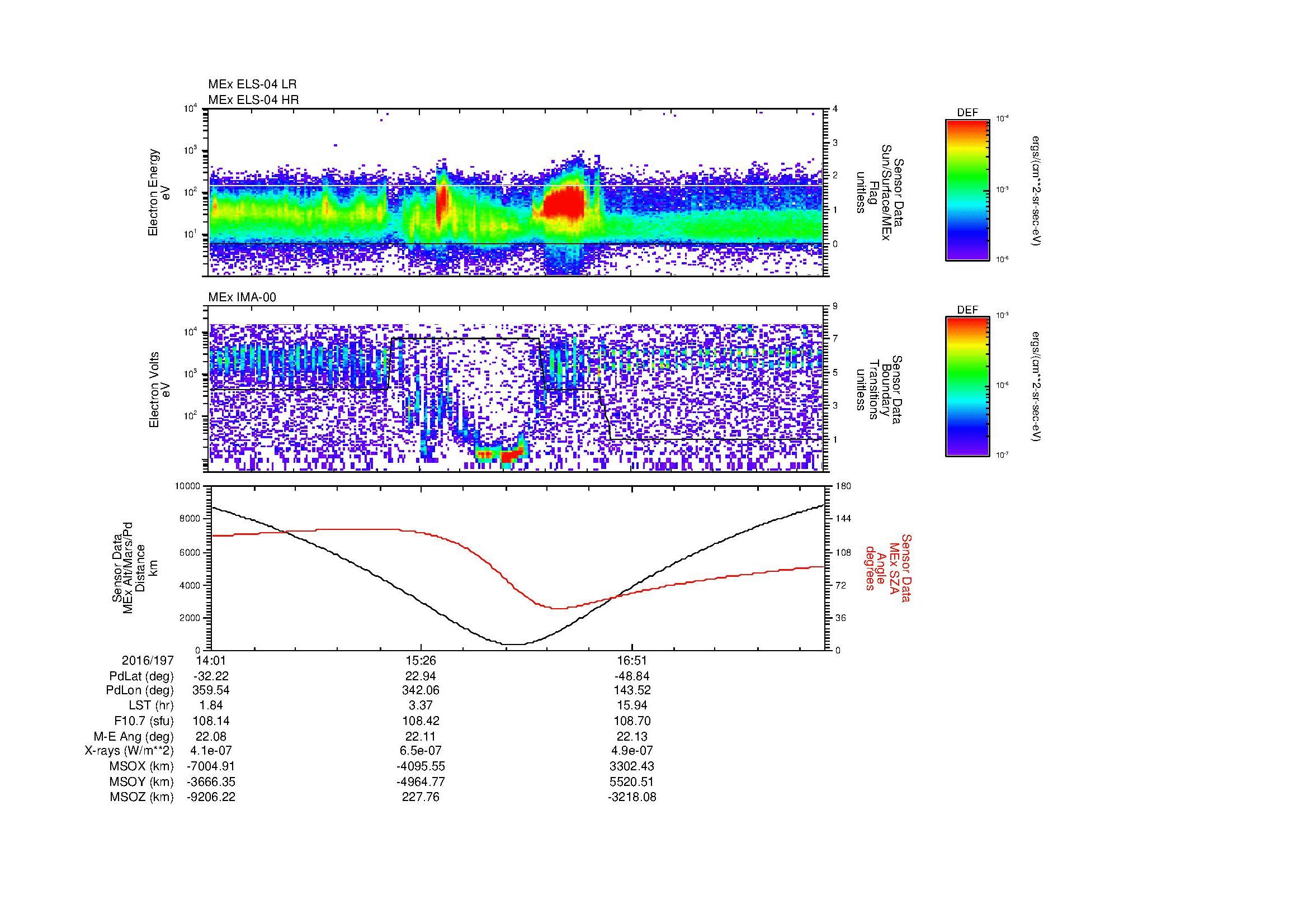1308x924 pixels.
Task: Click the "DEF" label above the upper color bar
Action: pyautogui.click(x=967, y=113)
